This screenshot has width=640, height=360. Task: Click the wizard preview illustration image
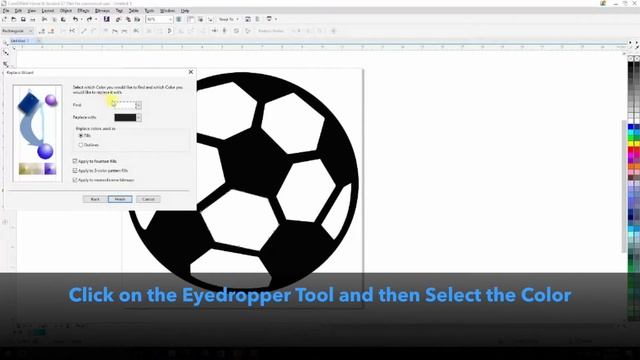pos(38,133)
